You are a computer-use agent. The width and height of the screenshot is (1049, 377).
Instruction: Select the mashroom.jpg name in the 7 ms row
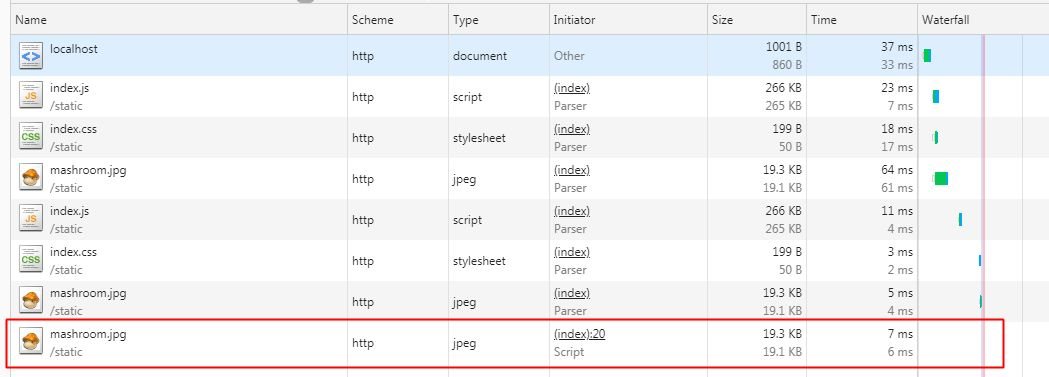(x=88, y=334)
